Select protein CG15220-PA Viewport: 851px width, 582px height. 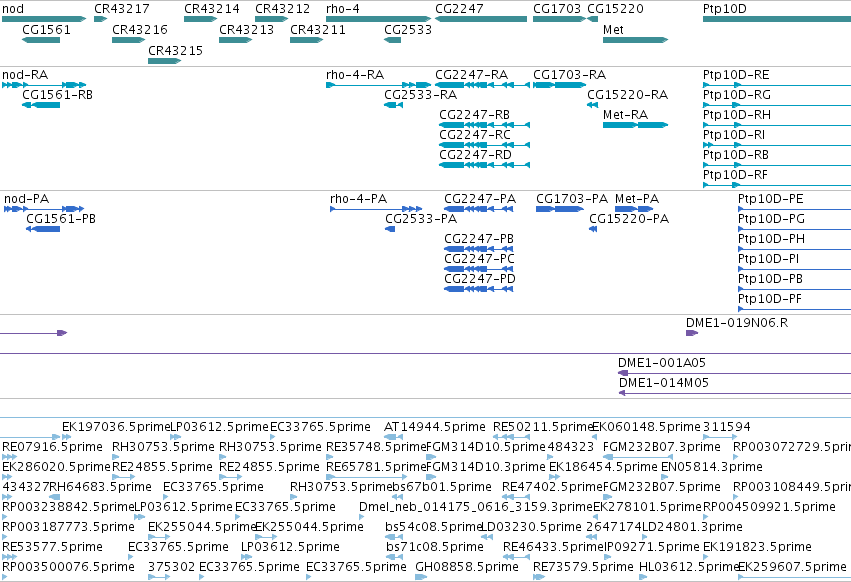click(x=593, y=229)
